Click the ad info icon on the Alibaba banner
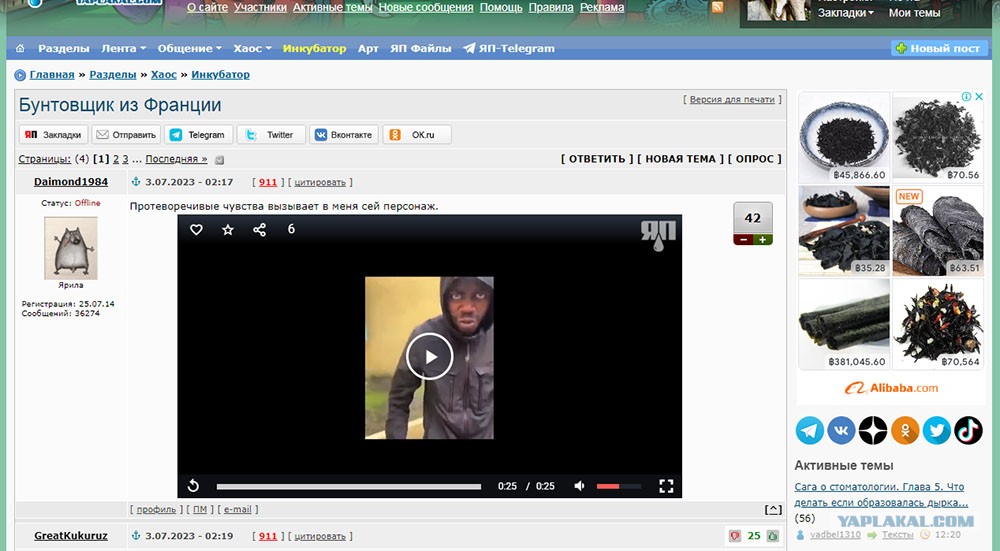 point(967,97)
